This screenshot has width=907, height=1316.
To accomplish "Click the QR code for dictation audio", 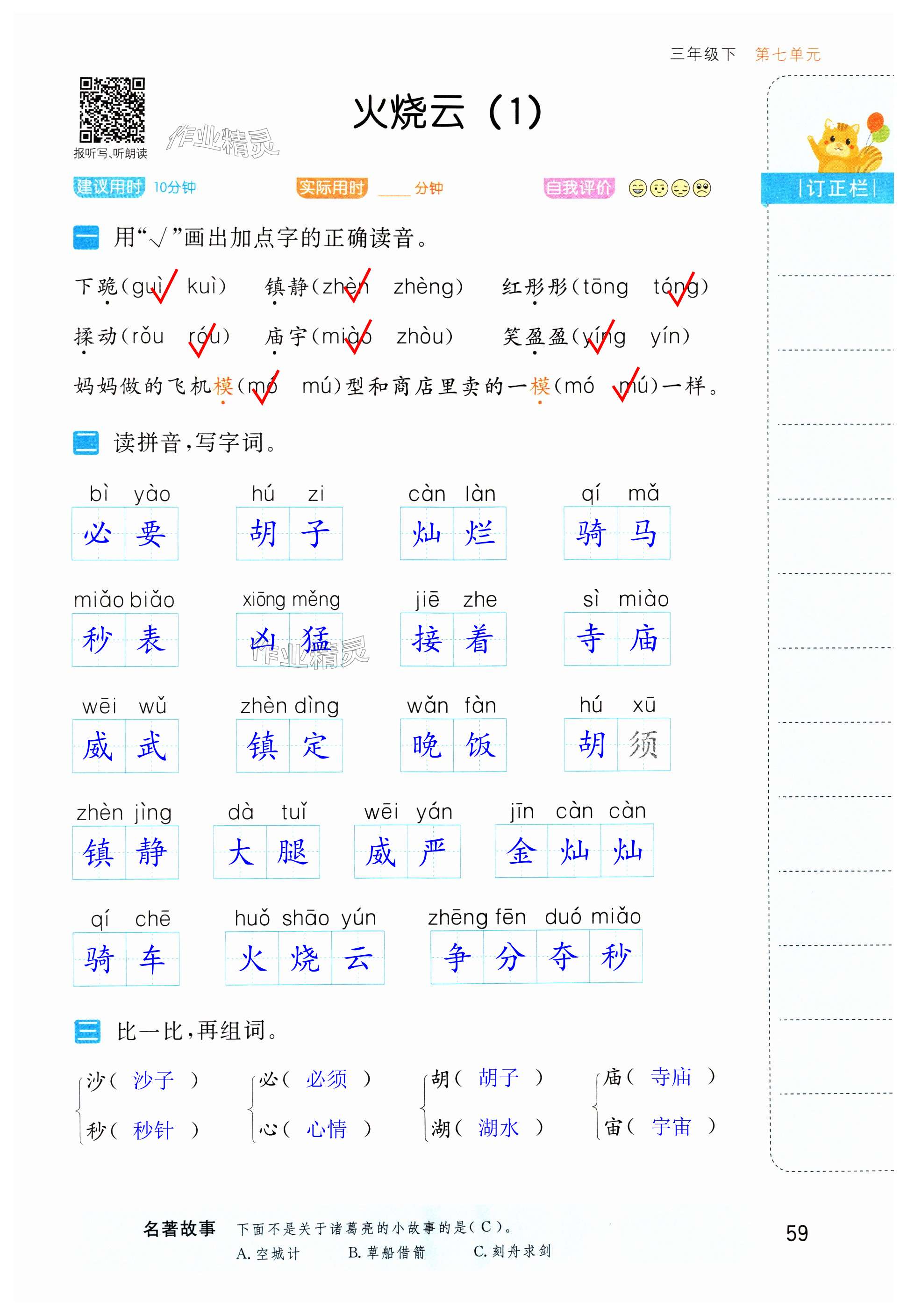I will pyautogui.click(x=112, y=110).
